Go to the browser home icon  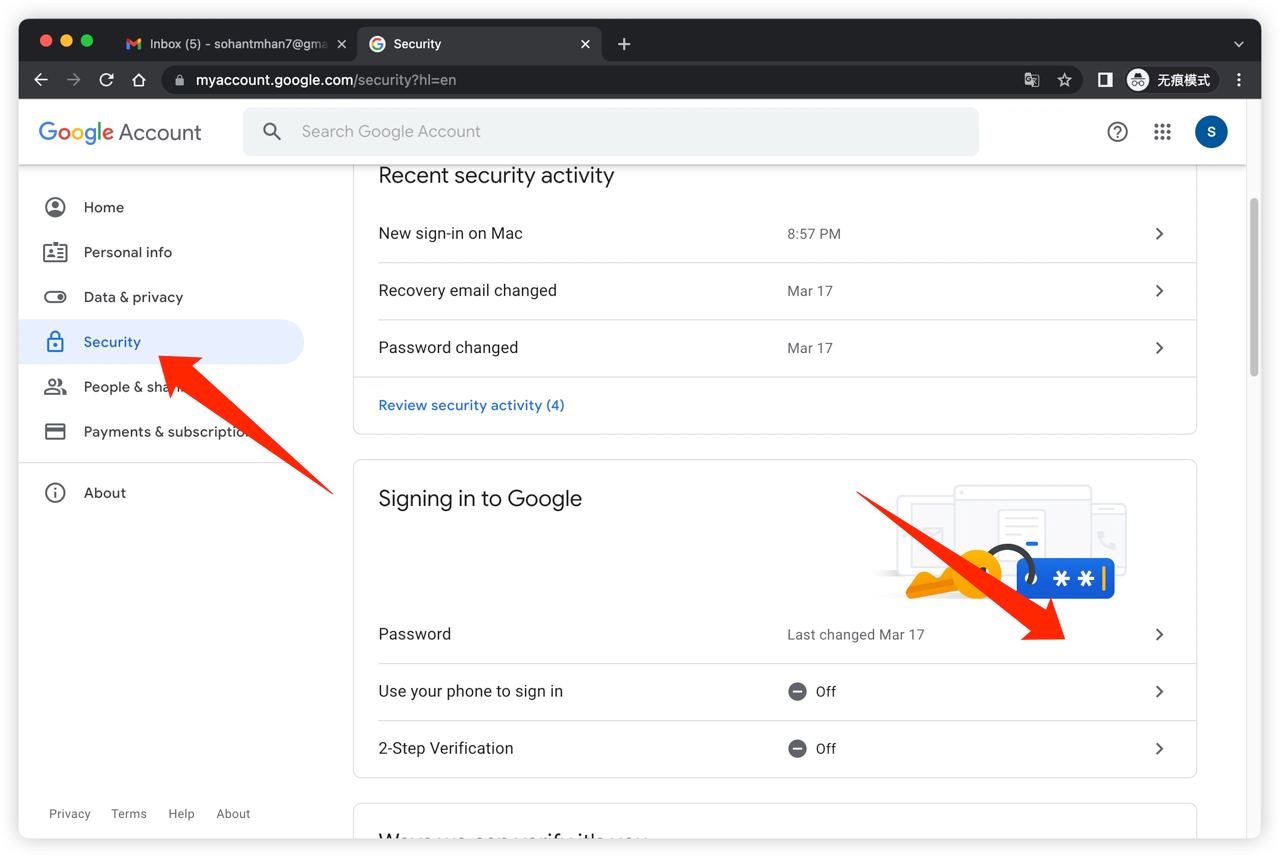(139, 80)
